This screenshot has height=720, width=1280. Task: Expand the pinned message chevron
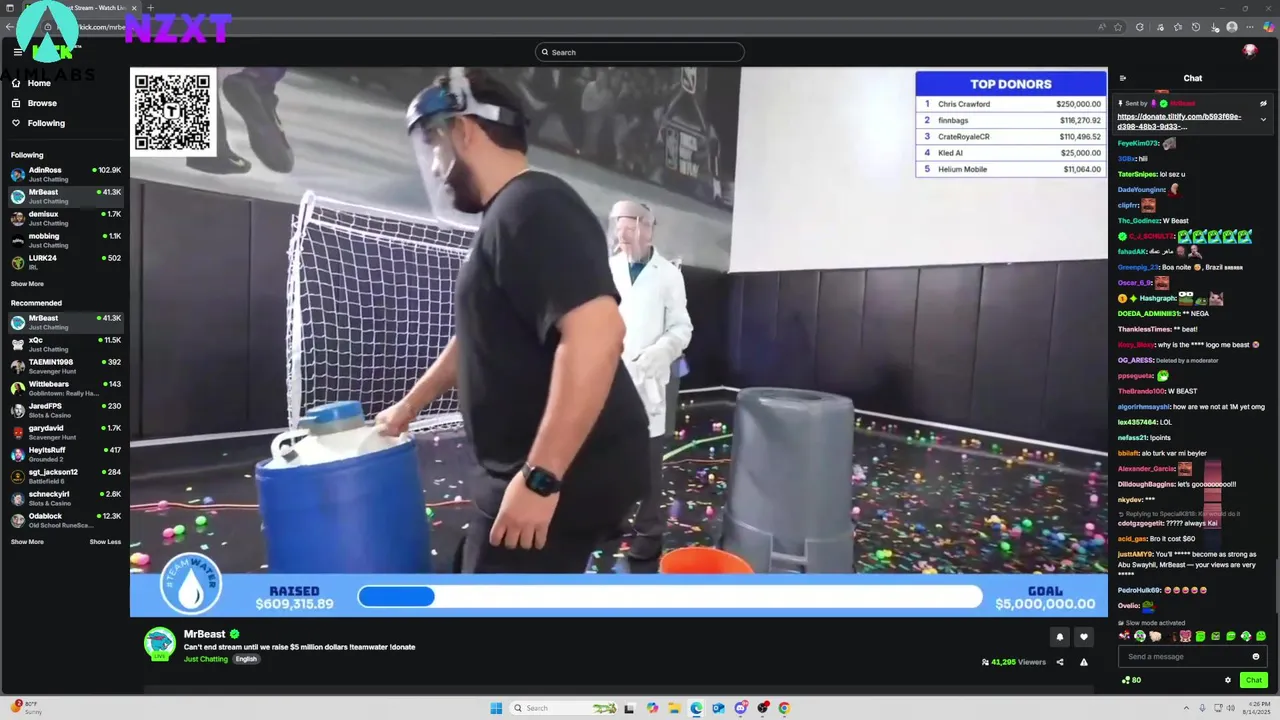tap(1263, 120)
